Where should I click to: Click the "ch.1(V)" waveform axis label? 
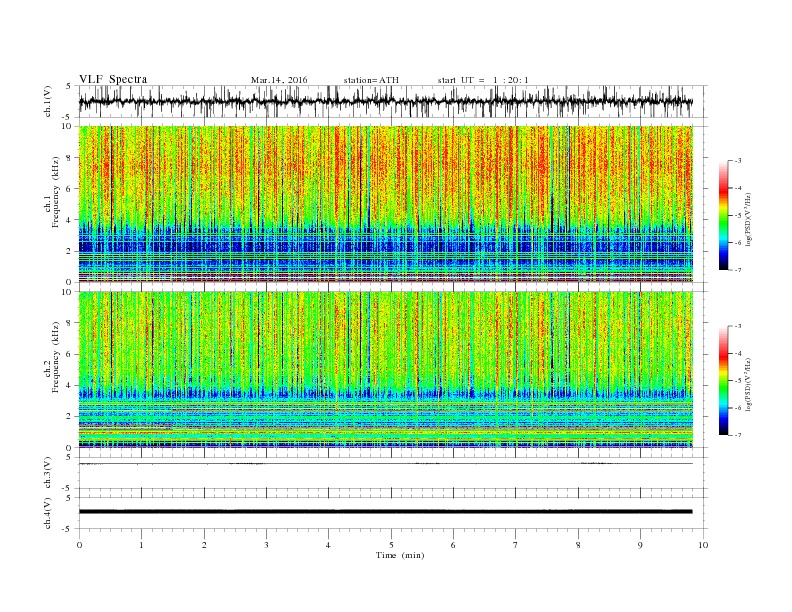coord(48,101)
